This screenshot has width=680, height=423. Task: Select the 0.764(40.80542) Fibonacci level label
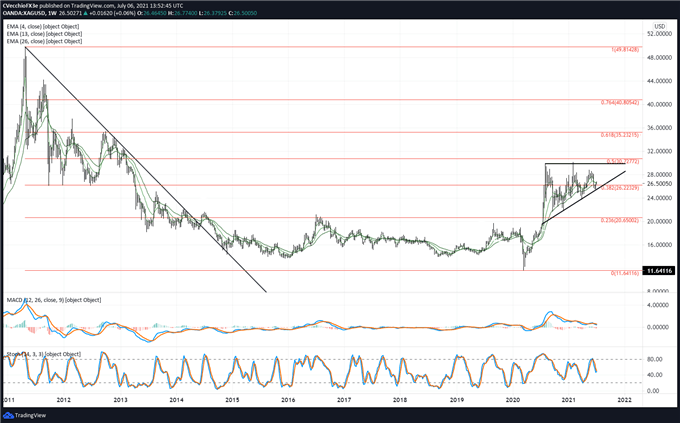620,102
